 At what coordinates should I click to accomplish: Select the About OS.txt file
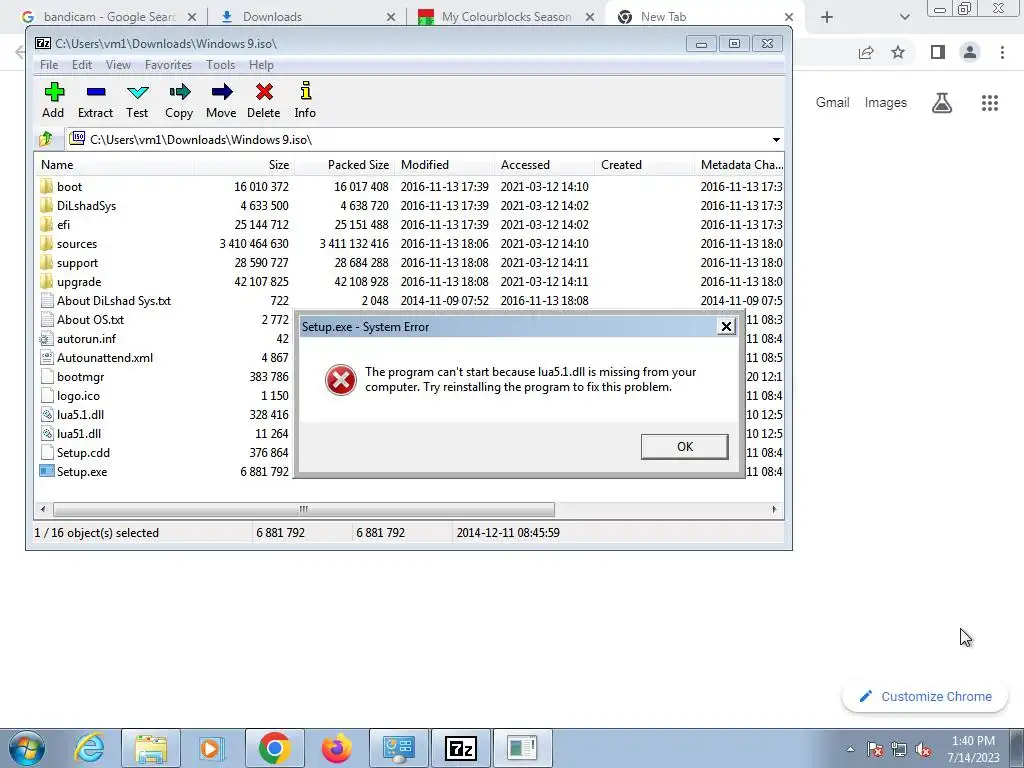pos(82,319)
